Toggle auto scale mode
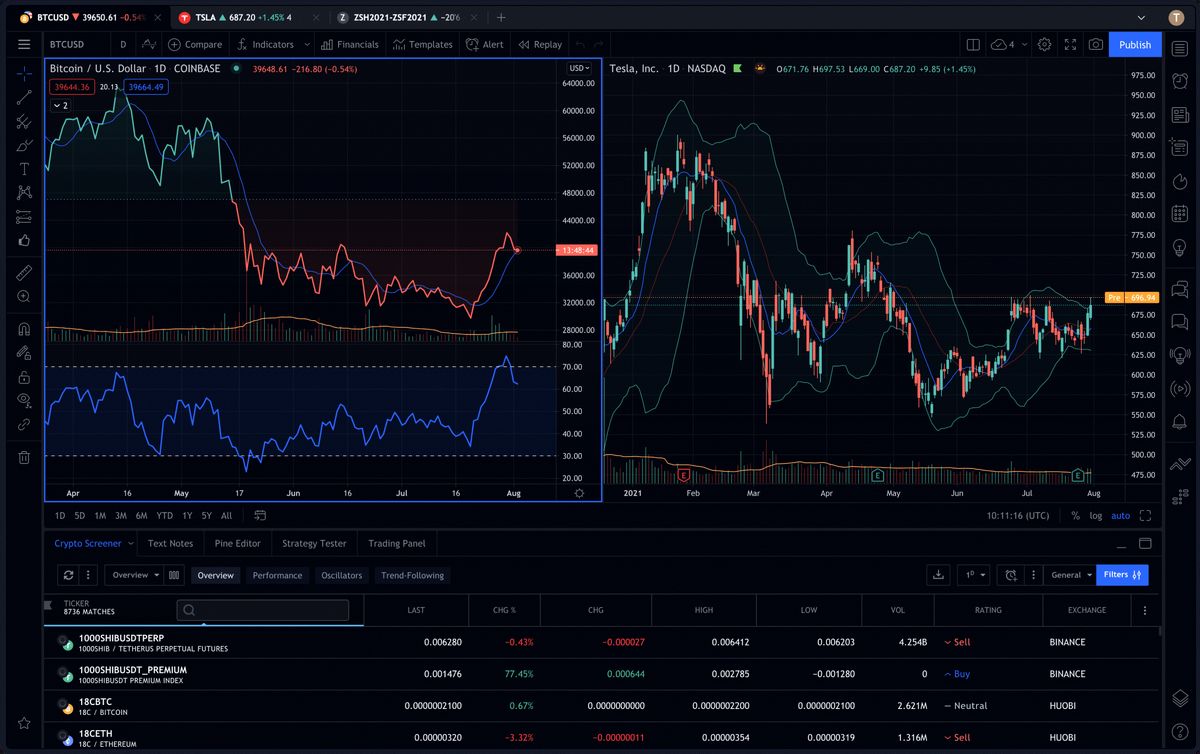 1120,516
